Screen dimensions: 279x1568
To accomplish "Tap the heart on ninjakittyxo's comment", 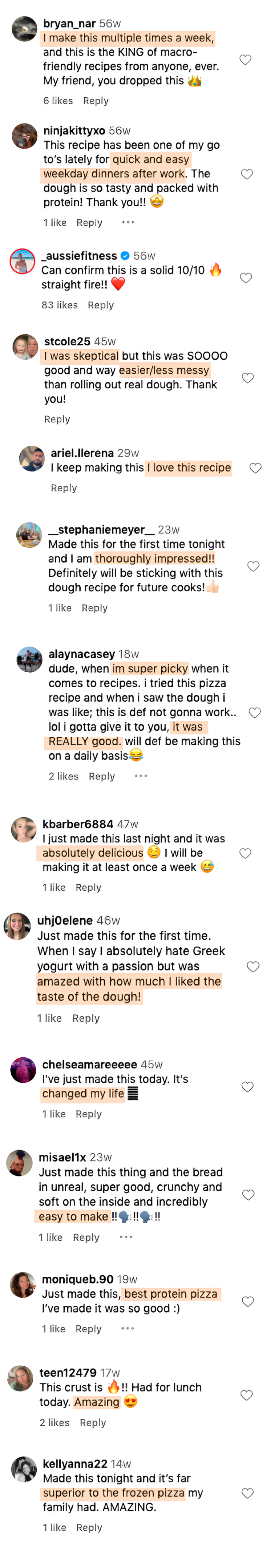I will tap(247, 174).
